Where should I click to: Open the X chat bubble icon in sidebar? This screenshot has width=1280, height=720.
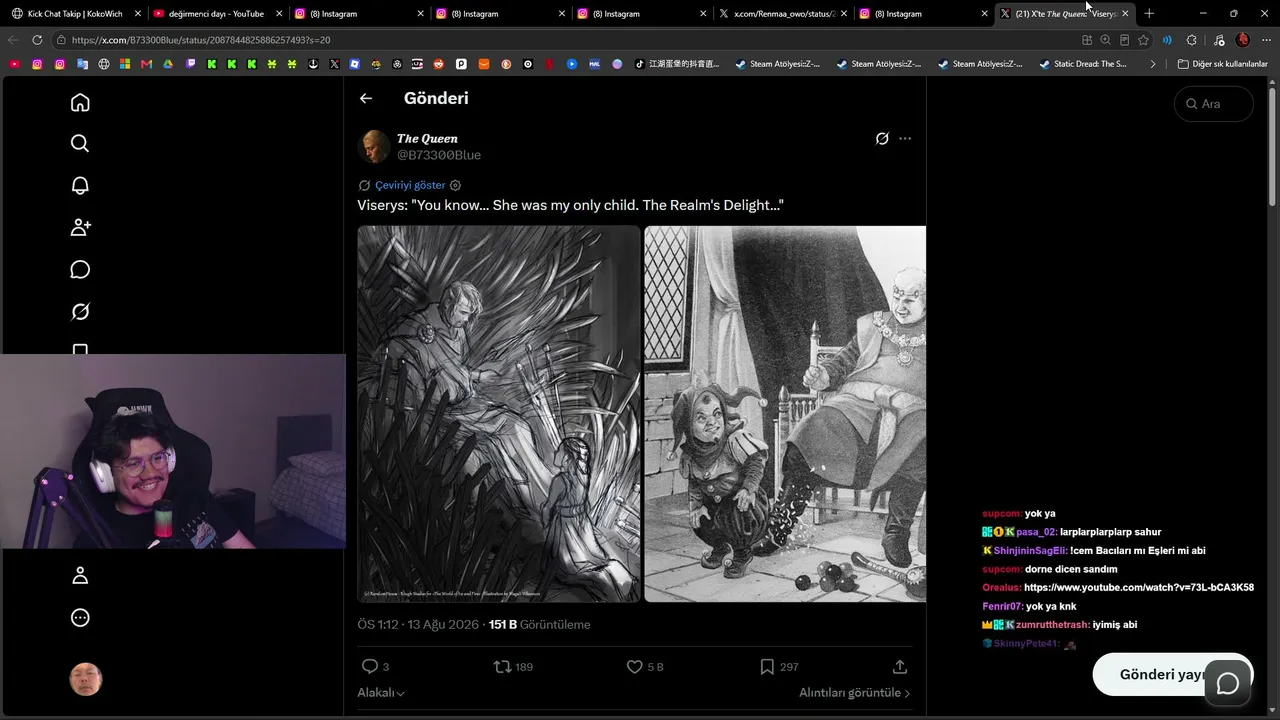[80, 269]
